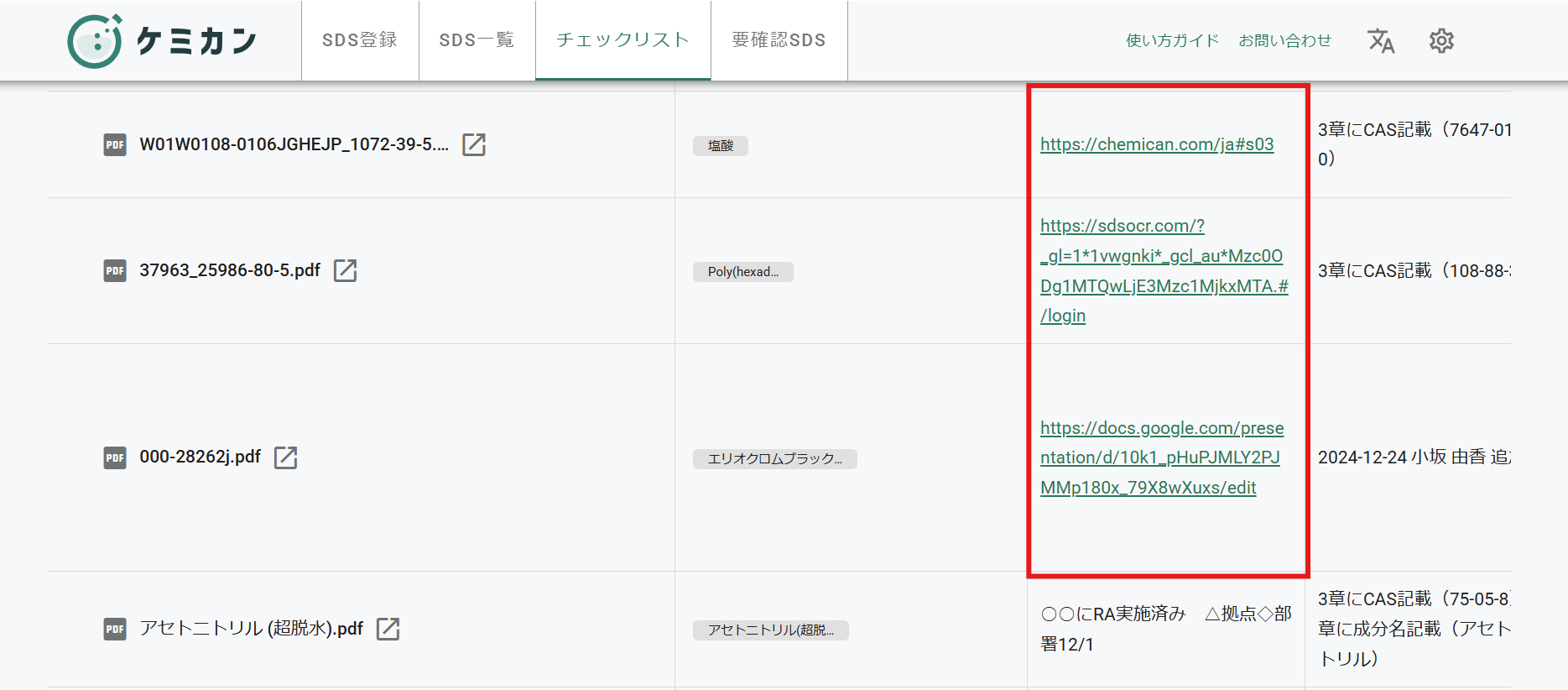The height and width of the screenshot is (690, 1568).
Task: Click the 塩酸 tag chip
Action: point(721,145)
